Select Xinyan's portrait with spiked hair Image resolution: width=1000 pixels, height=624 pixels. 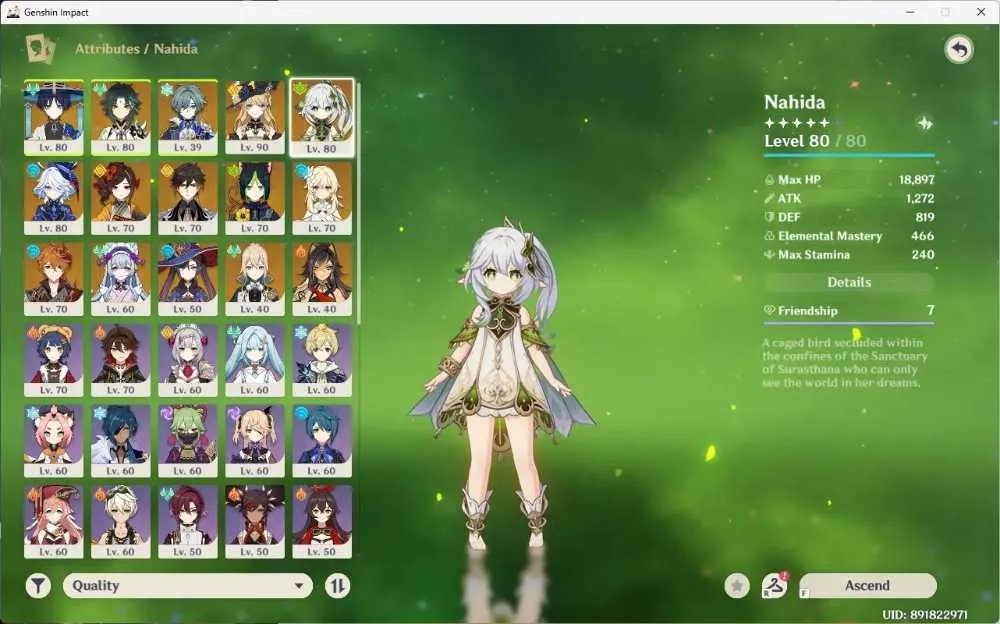click(254, 522)
